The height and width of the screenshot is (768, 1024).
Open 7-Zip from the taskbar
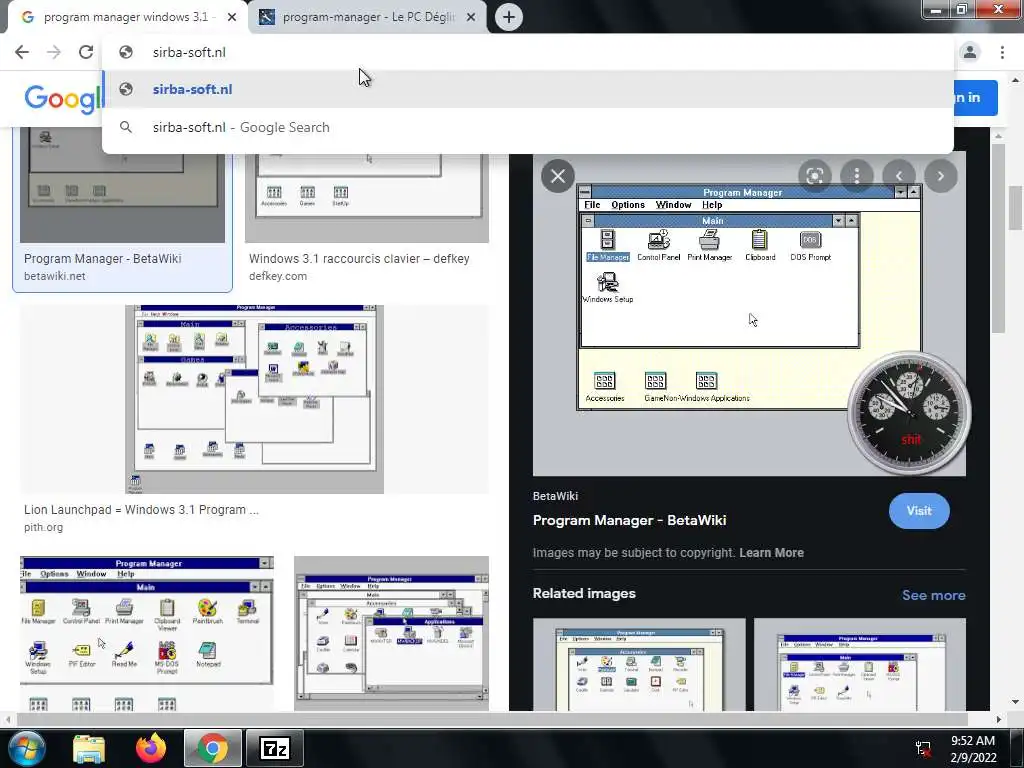[274, 748]
